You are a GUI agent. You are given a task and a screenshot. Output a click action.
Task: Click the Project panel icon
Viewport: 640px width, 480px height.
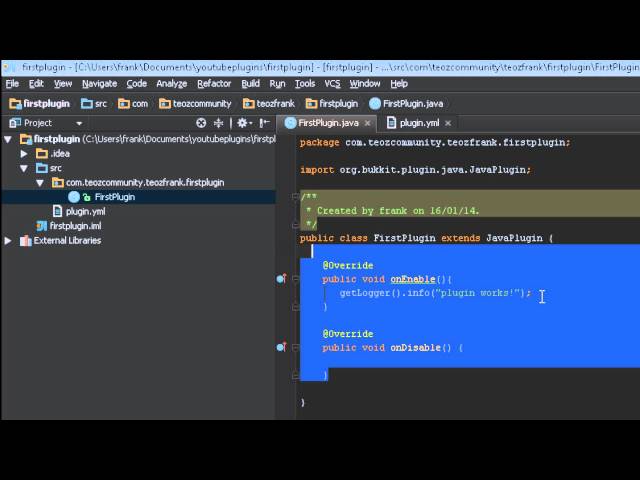click(x=15, y=123)
